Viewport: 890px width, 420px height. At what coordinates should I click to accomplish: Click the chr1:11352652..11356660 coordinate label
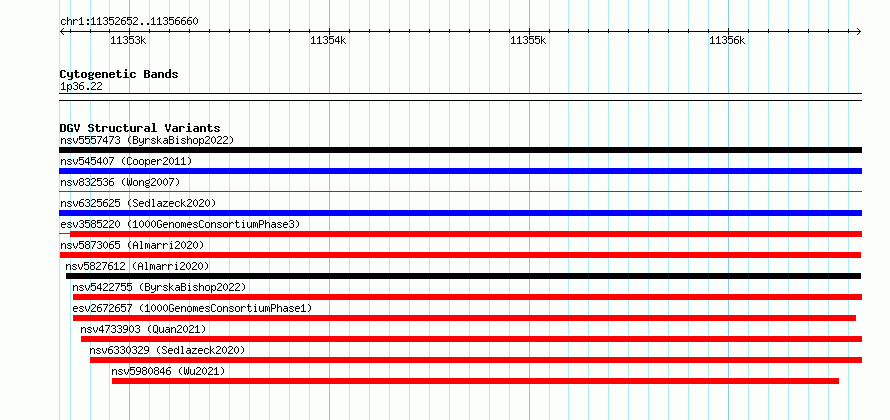[x=129, y=22]
